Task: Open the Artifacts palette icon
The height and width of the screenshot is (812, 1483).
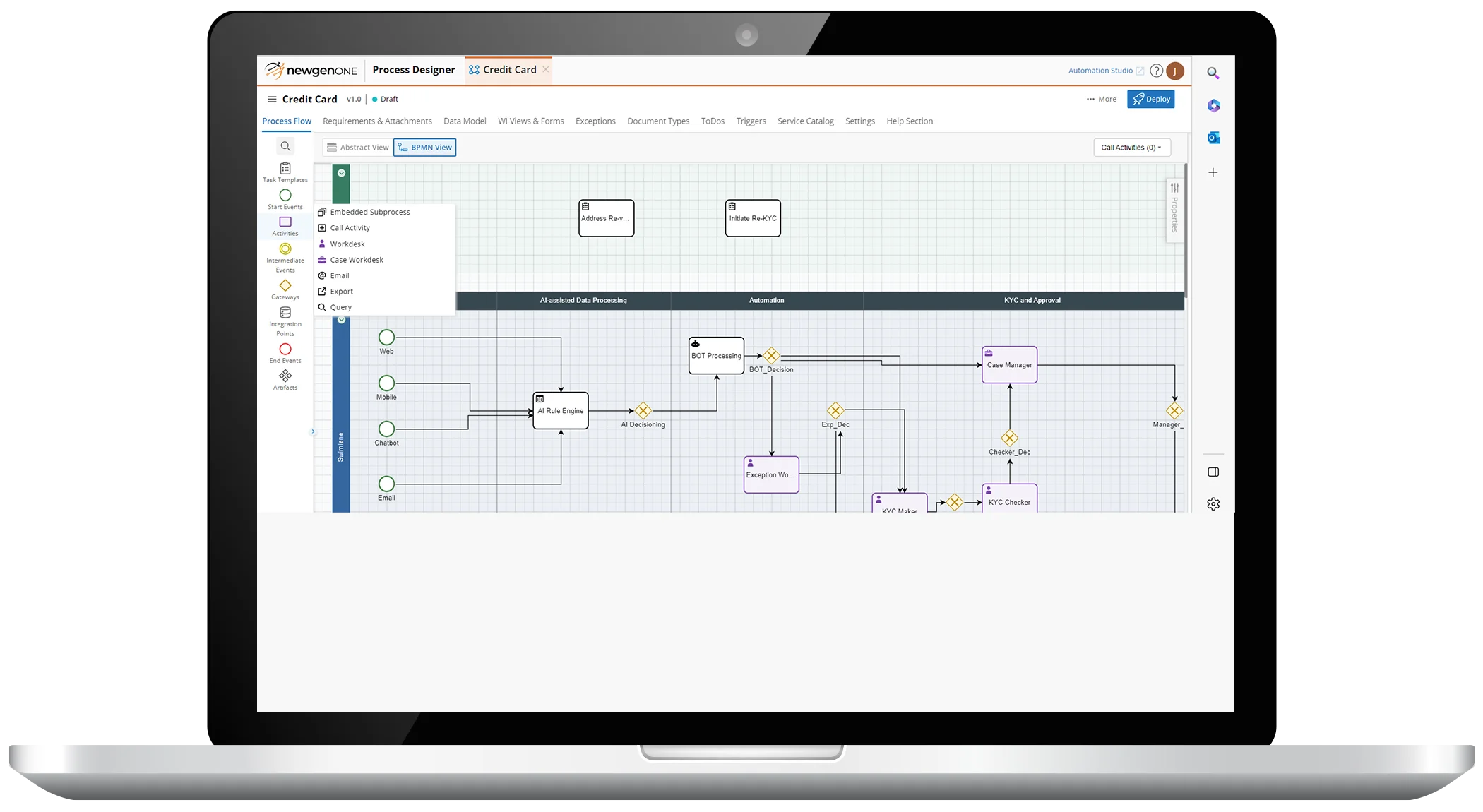Action: point(285,376)
